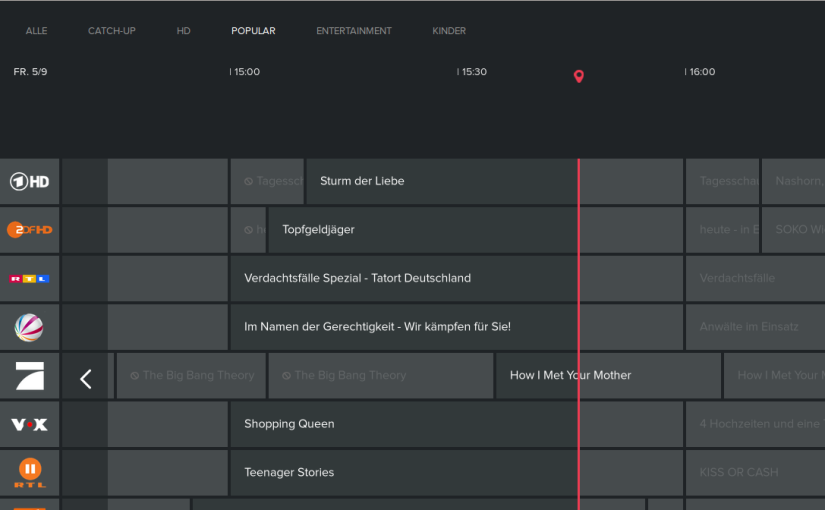Click blocked icon on first Big Bang Theory

coord(135,376)
